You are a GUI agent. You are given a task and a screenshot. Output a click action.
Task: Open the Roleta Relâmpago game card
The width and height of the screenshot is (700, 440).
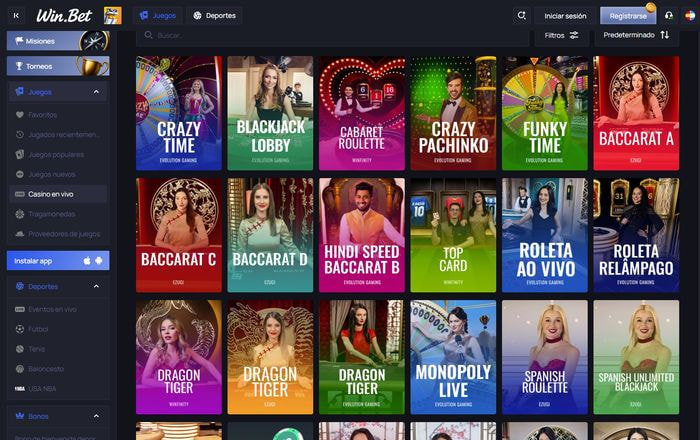(x=636, y=235)
